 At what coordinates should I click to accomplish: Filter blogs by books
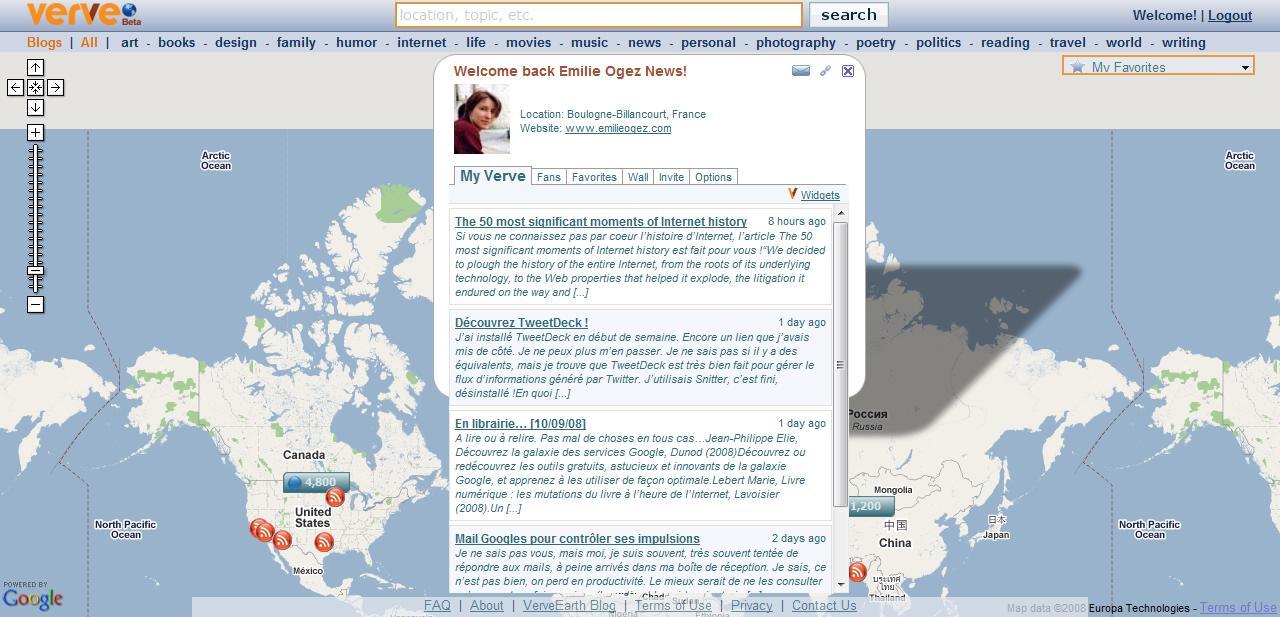click(x=176, y=42)
